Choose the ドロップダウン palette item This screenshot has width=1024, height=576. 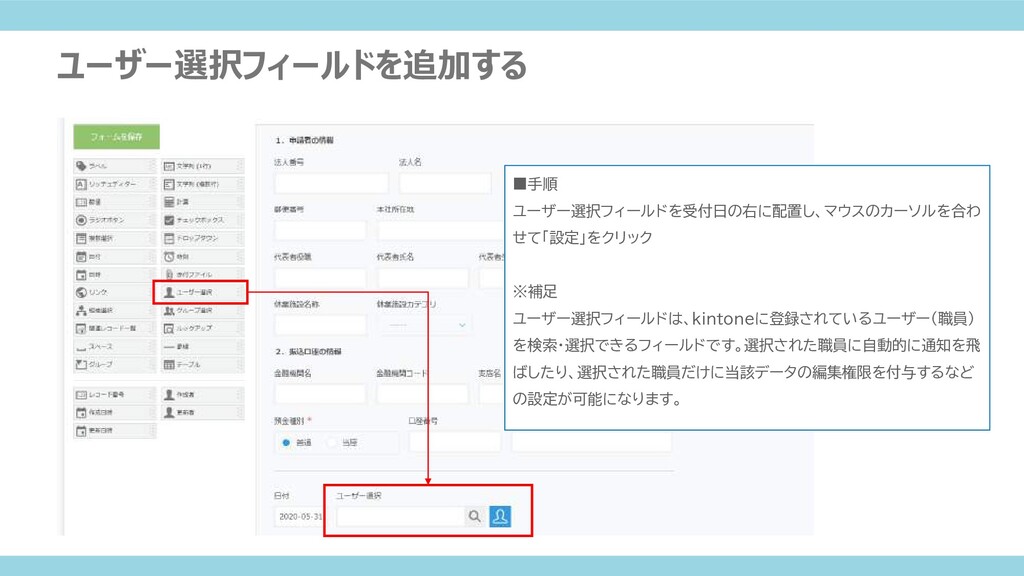click(x=202, y=238)
